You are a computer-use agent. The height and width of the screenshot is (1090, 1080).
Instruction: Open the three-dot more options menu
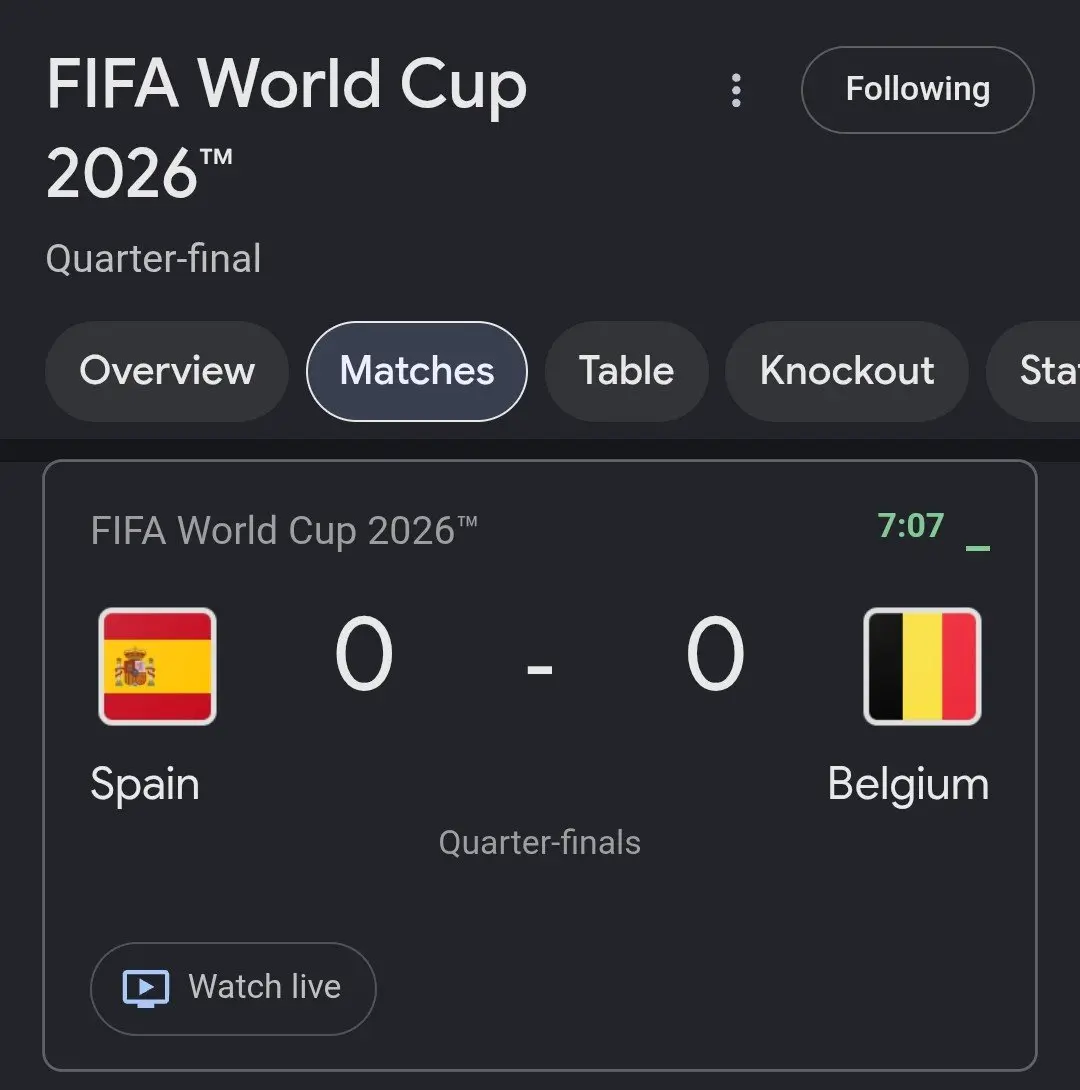[x=736, y=90]
